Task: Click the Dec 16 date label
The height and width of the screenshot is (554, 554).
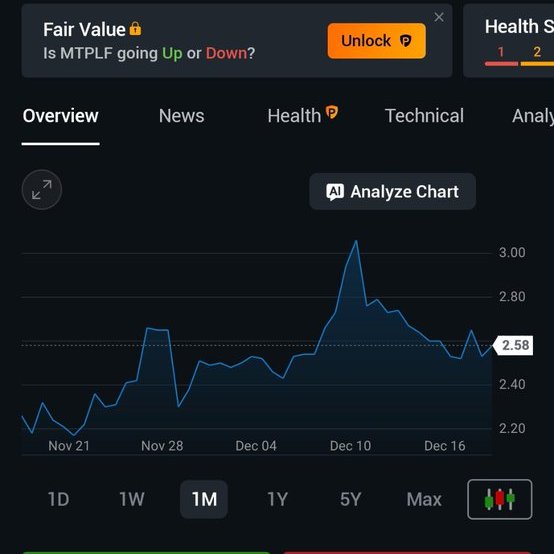Action: tap(445, 446)
